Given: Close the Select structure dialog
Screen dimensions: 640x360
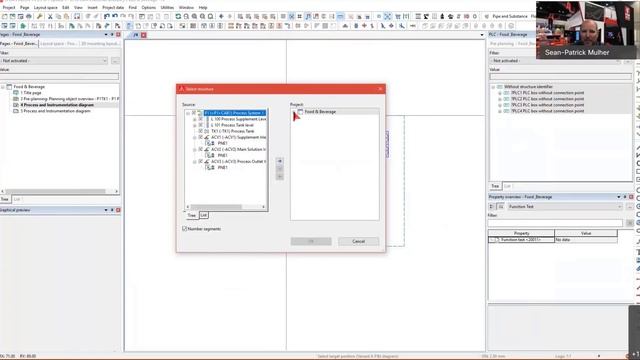Looking at the screenshot, I should 380,89.
